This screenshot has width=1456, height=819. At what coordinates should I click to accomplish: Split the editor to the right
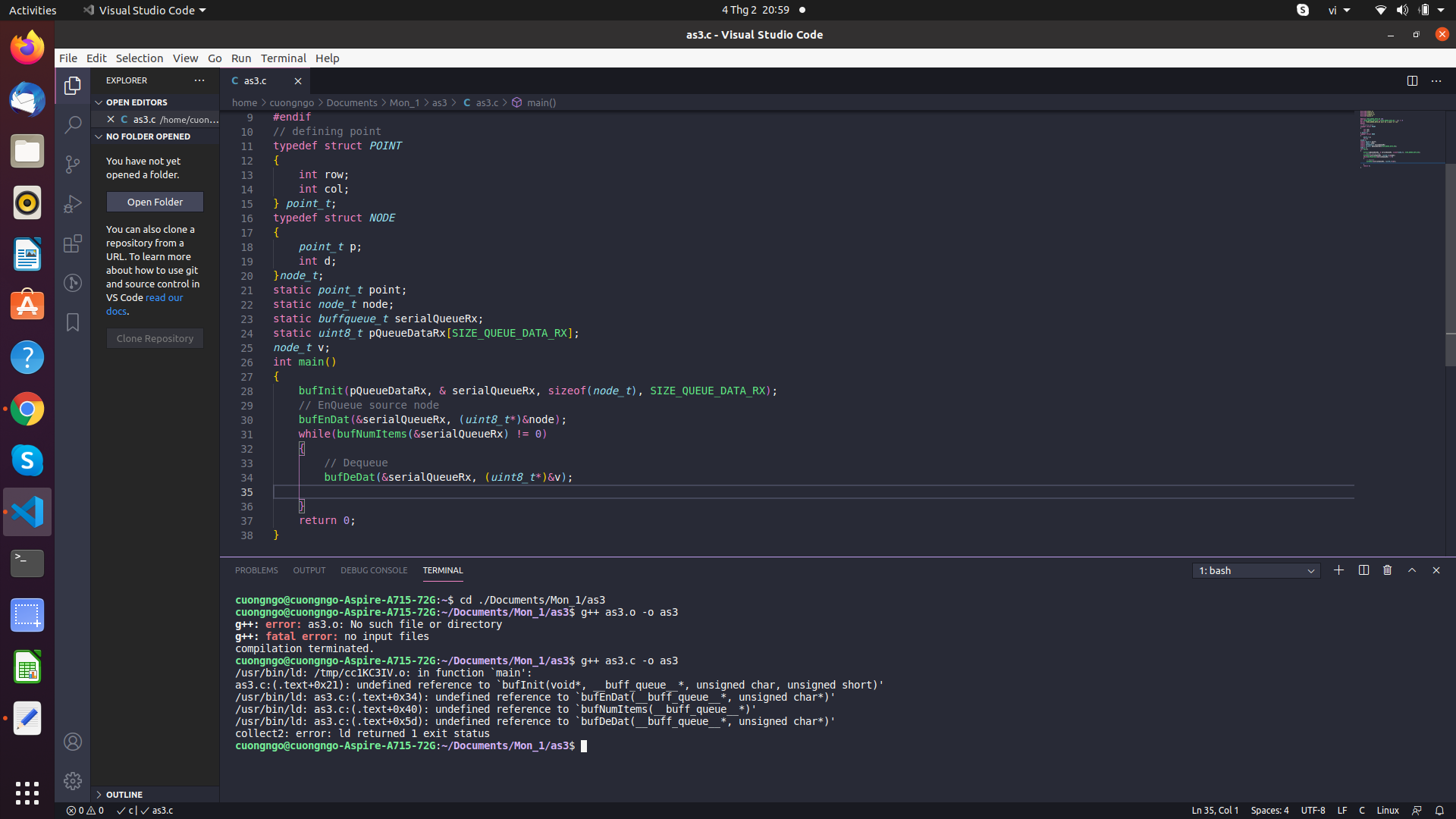(x=1412, y=81)
